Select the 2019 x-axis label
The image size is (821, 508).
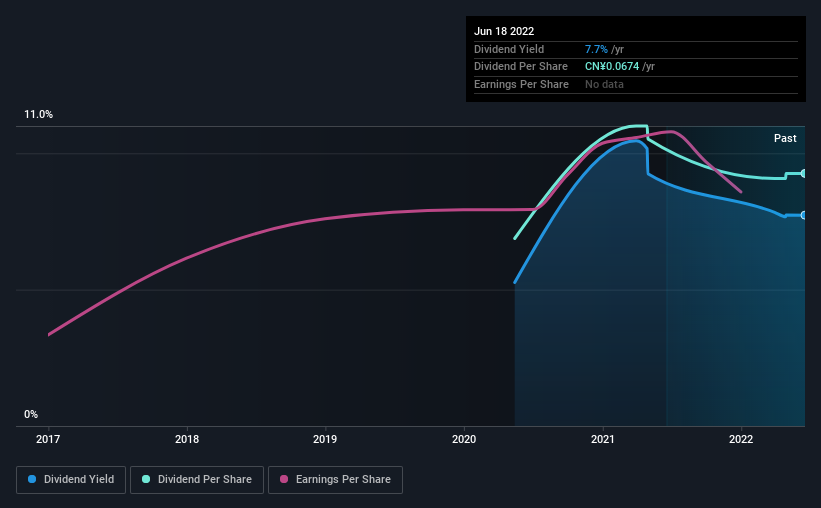[x=325, y=439]
